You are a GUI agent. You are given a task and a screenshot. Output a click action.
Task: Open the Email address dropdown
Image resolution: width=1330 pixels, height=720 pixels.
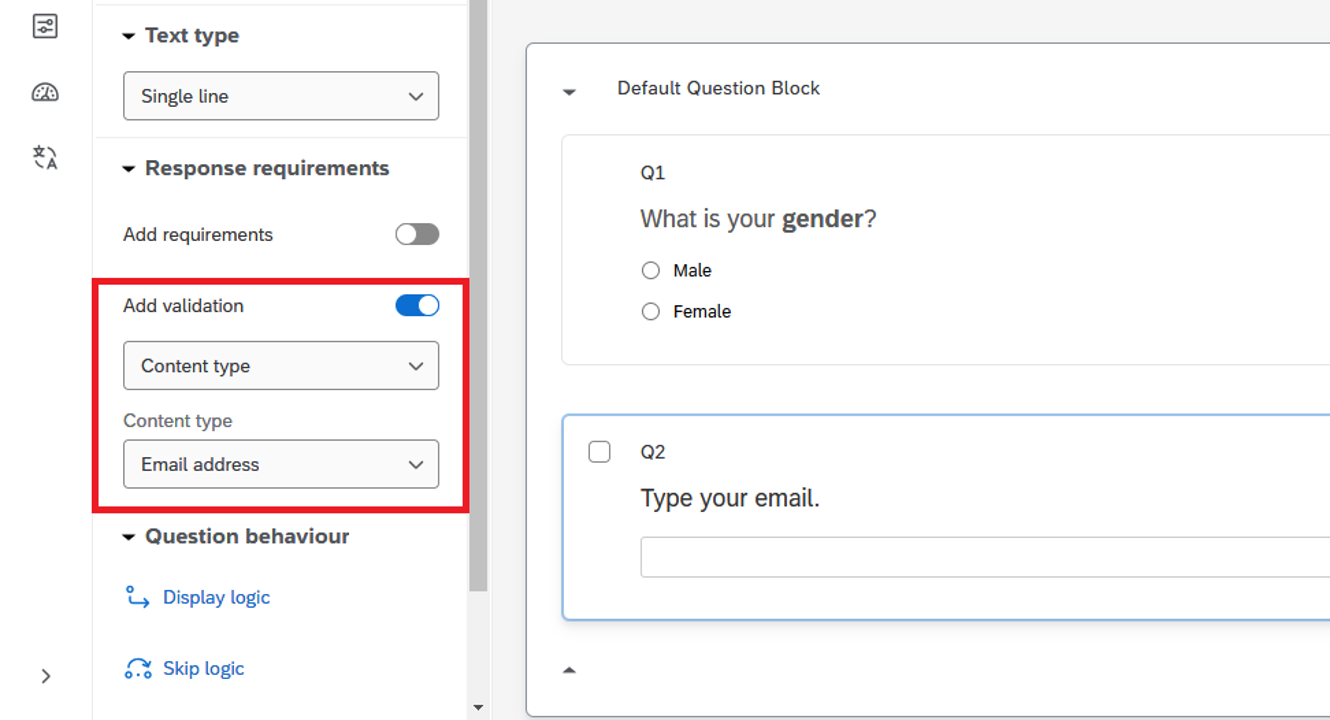pyautogui.click(x=281, y=464)
